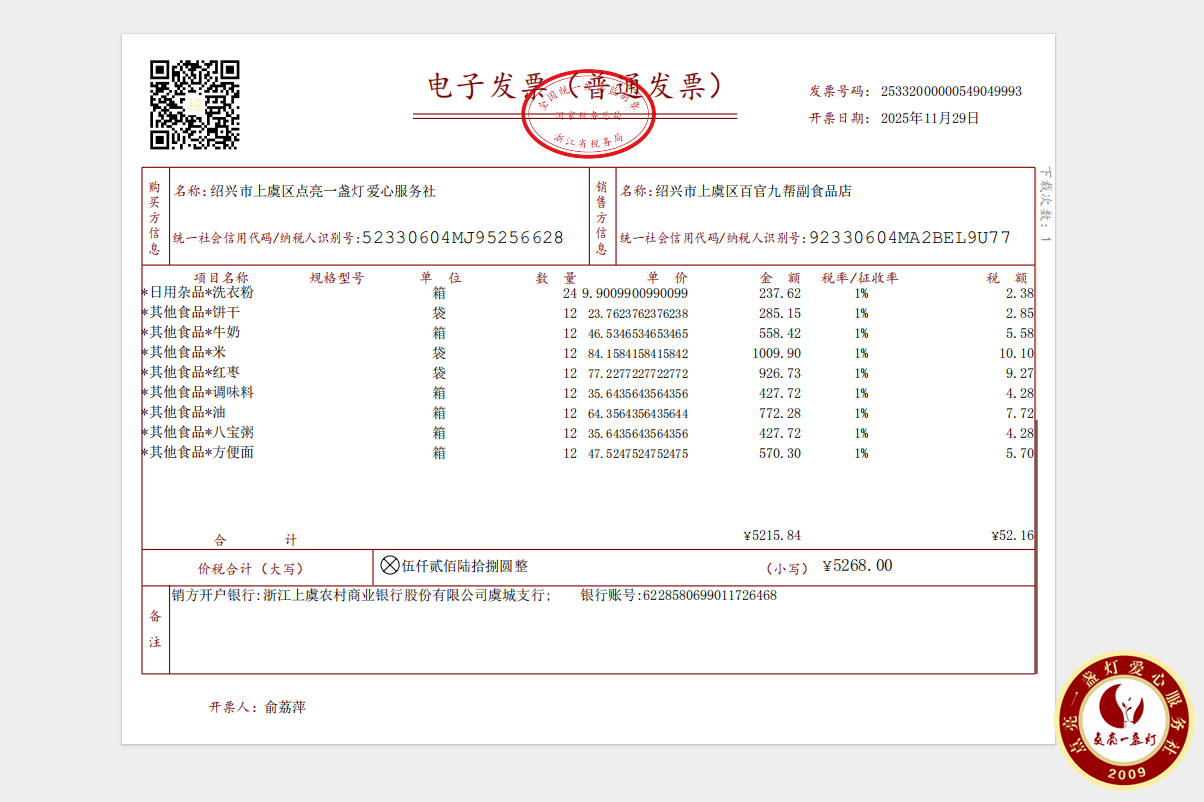Click the total amount ¥5268.00
The height and width of the screenshot is (802, 1204).
[857, 566]
